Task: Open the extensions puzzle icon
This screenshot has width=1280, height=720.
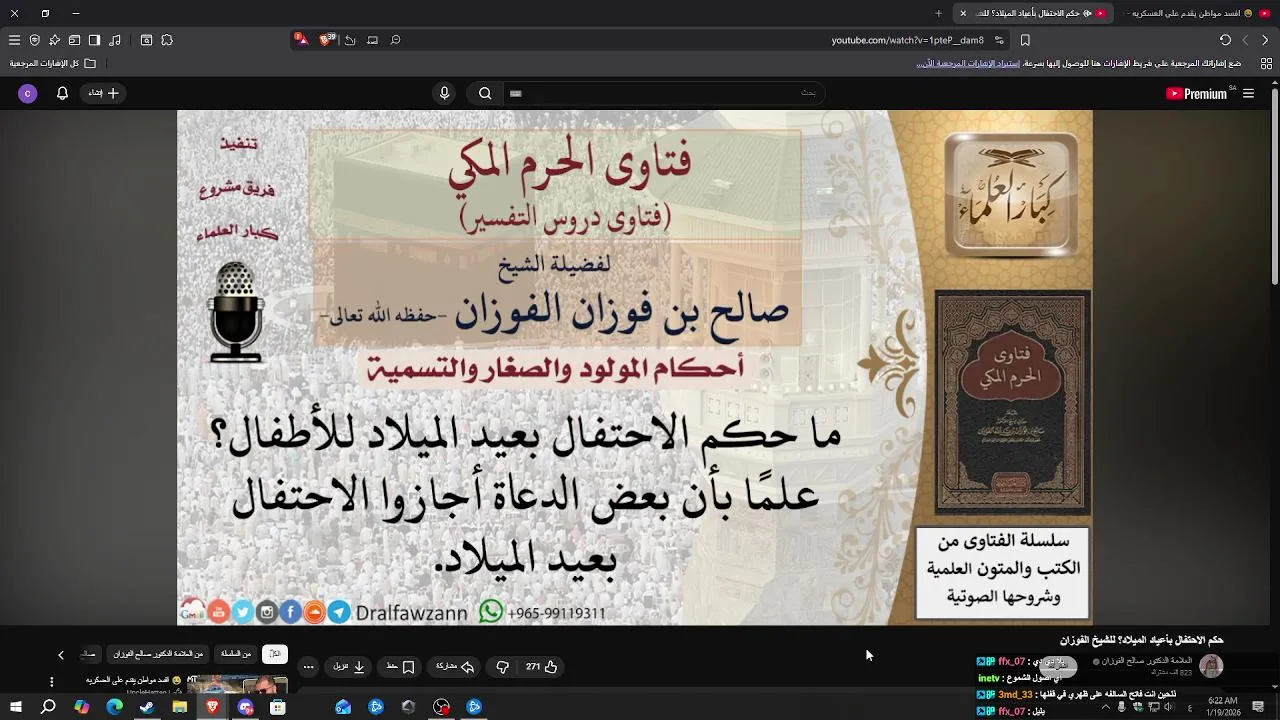Action: pos(167,40)
